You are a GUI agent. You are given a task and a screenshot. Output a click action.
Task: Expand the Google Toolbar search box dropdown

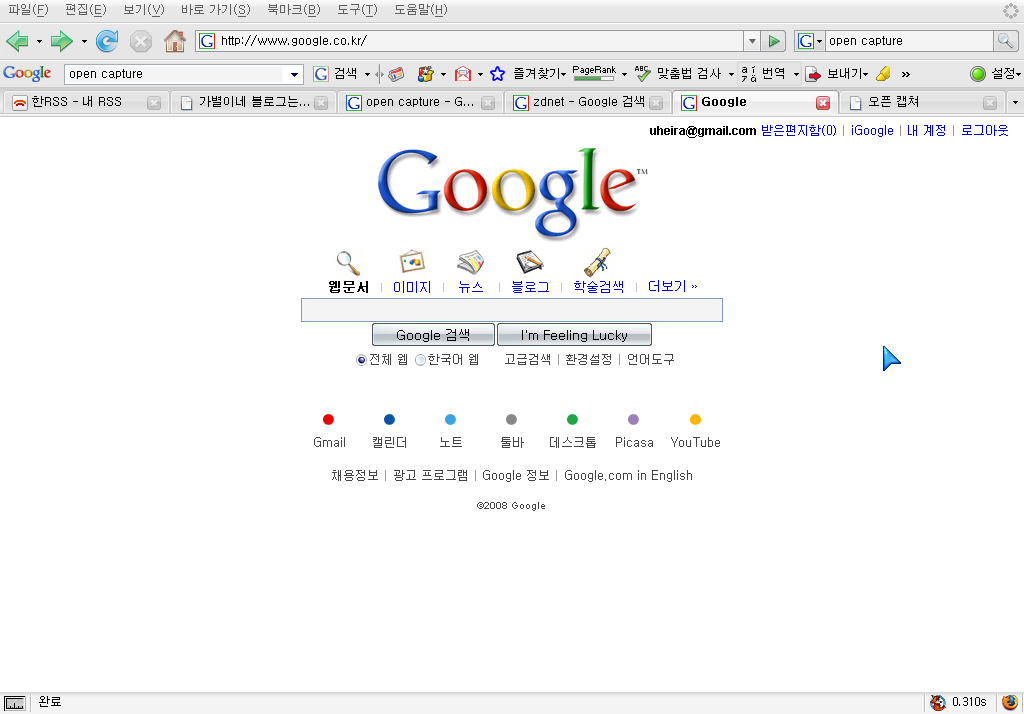pyautogui.click(x=295, y=74)
